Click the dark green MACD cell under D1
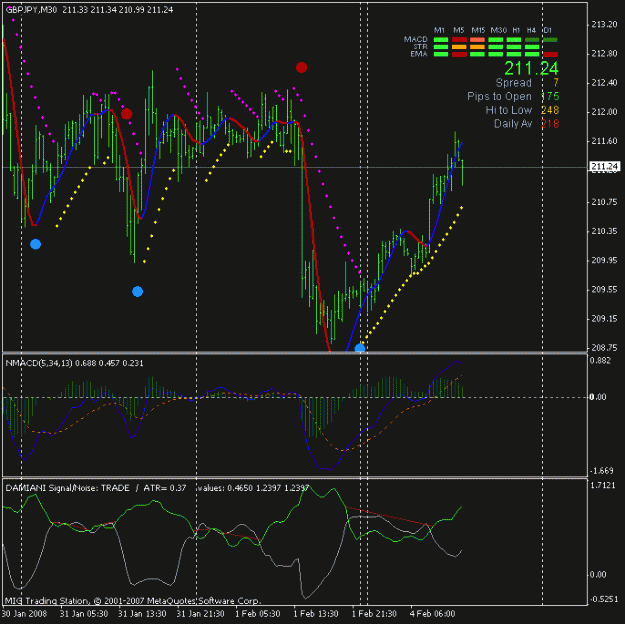 tap(550, 40)
